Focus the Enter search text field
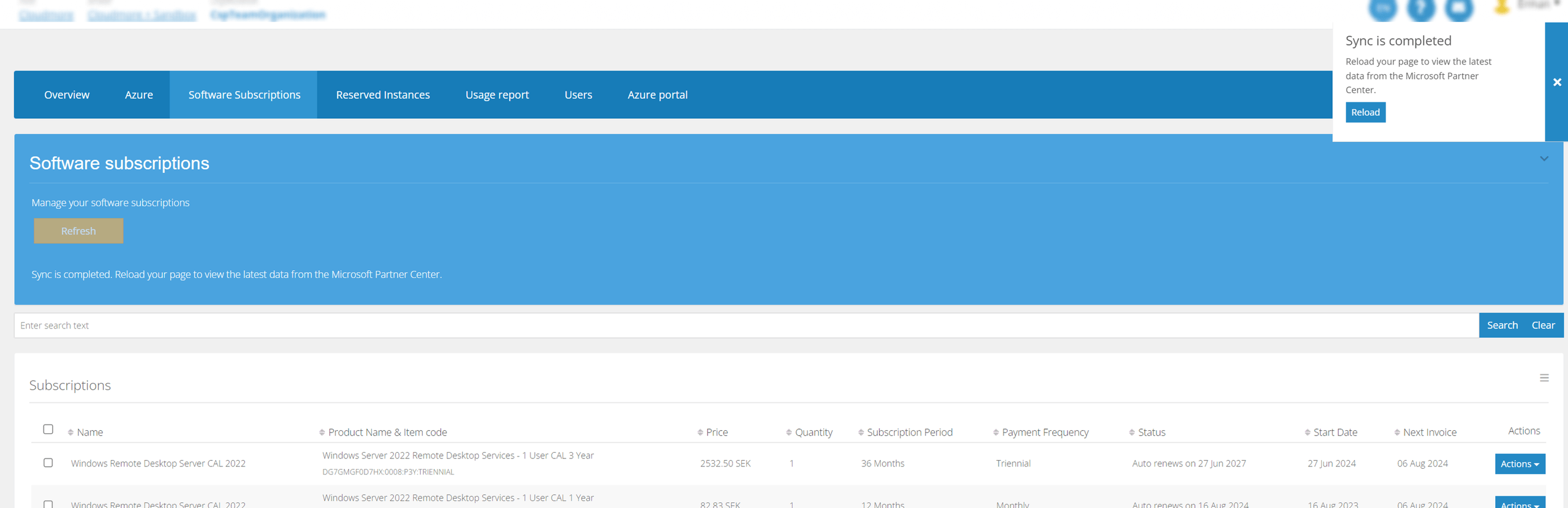1568x508 pixels. click(746, 325)
